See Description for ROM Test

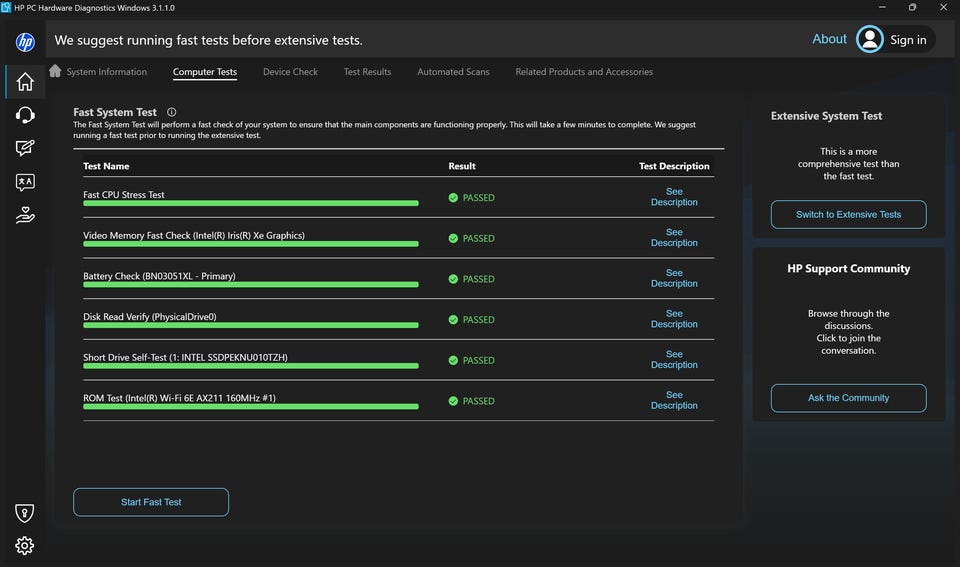[x=674, y=400]
